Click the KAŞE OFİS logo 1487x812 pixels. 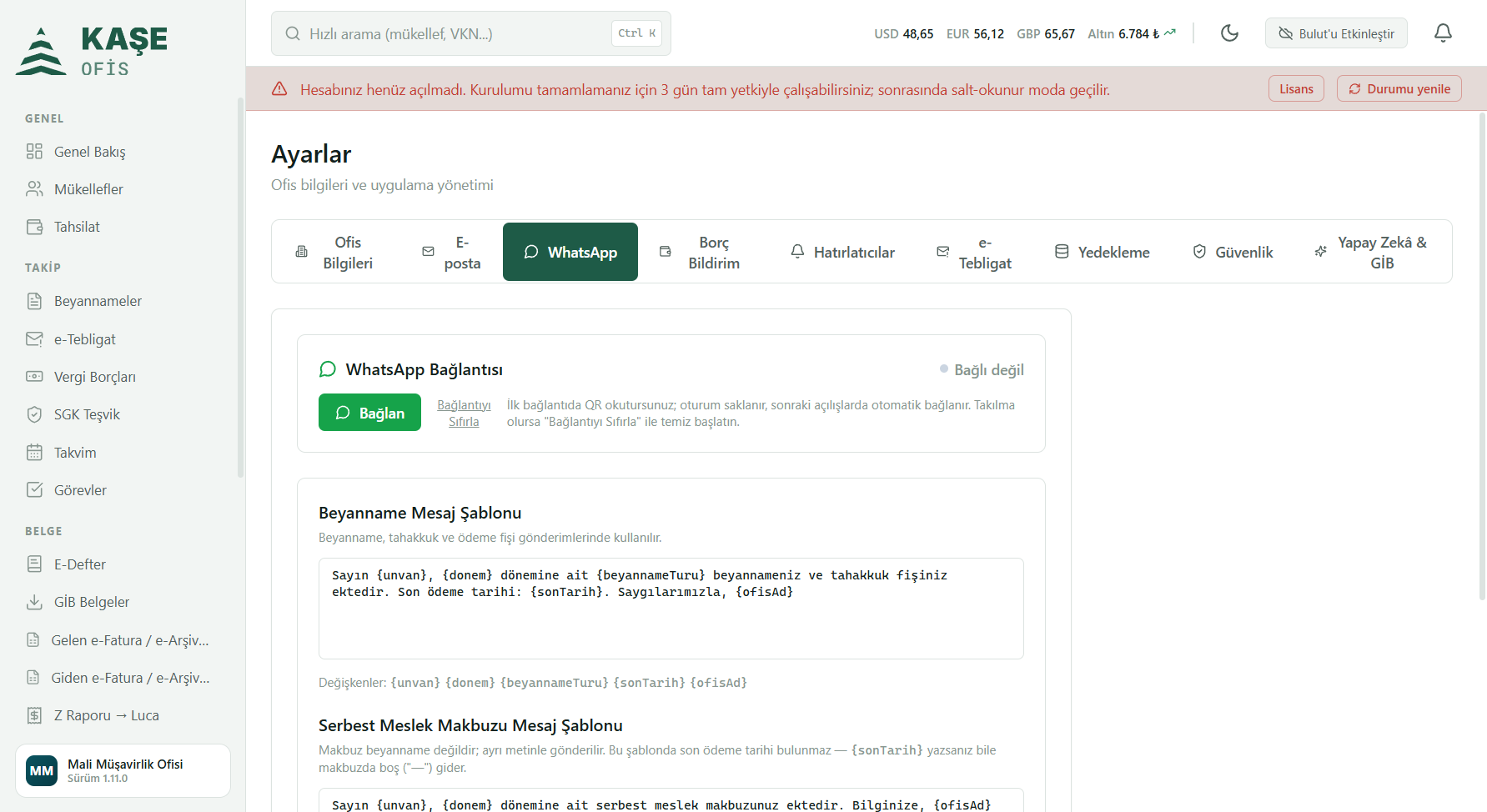92,51
